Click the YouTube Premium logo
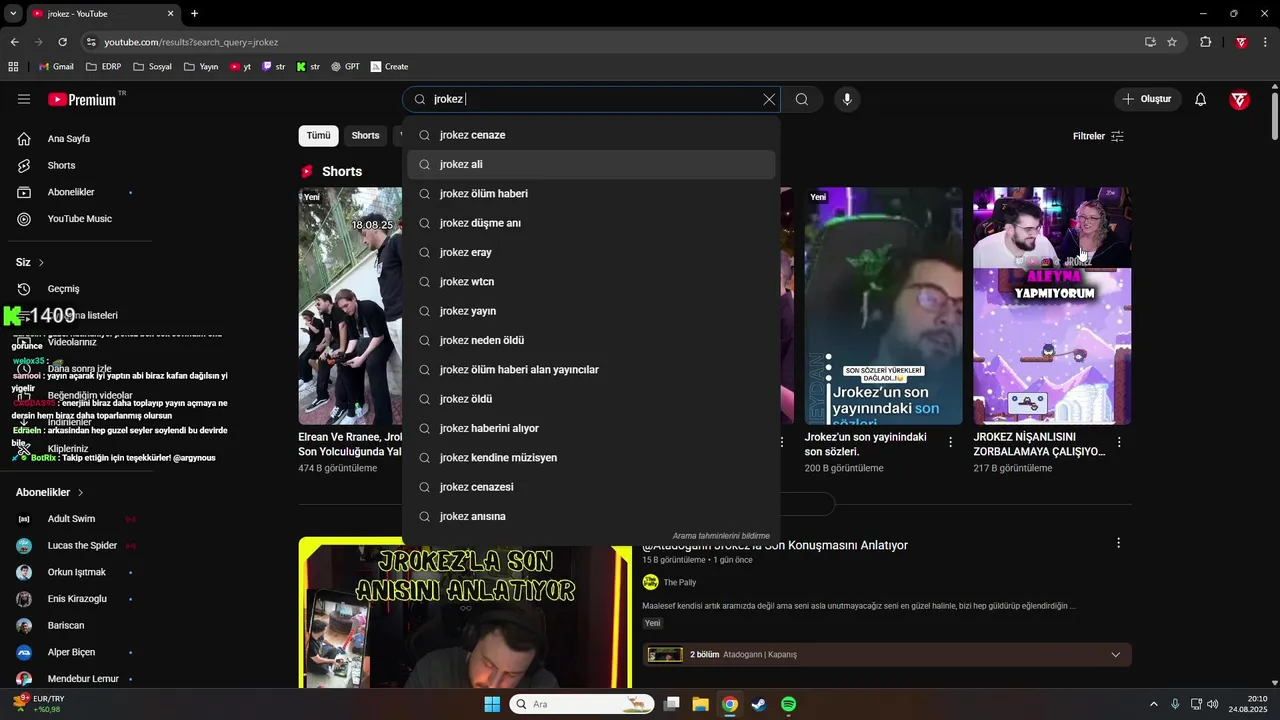 pos(82,99)
